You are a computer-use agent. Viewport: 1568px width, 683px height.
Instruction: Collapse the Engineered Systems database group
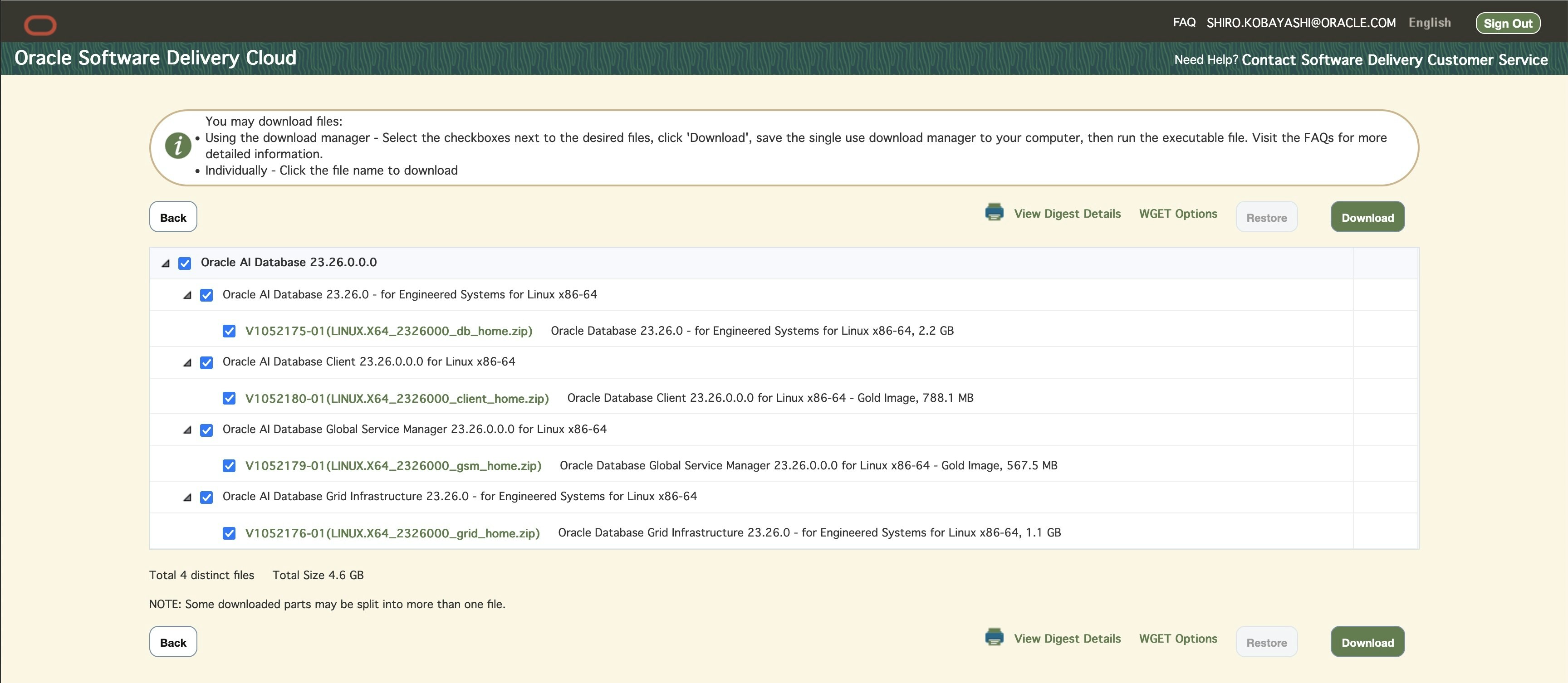[187, 295]
